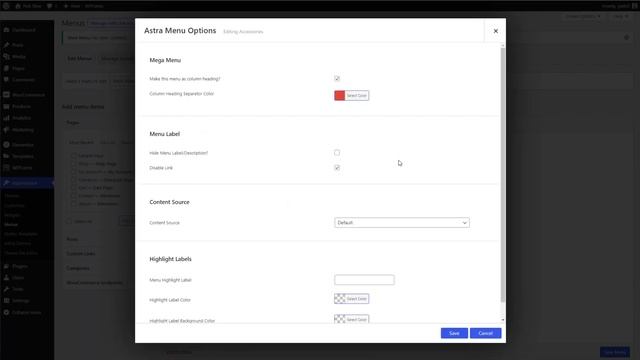Click Collapse menu icon in sidebar
The image size is (640, 360).
(x=7, y=312)
